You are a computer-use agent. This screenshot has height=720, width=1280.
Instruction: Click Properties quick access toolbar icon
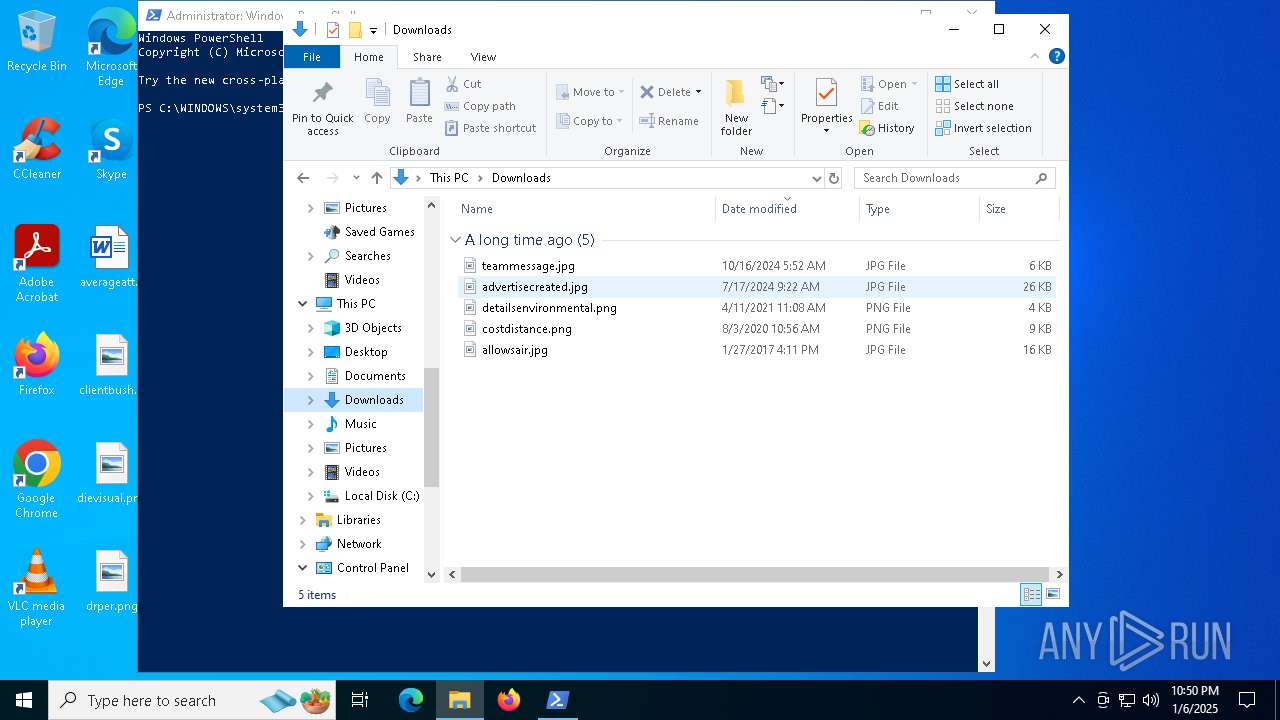pos(333,30)
